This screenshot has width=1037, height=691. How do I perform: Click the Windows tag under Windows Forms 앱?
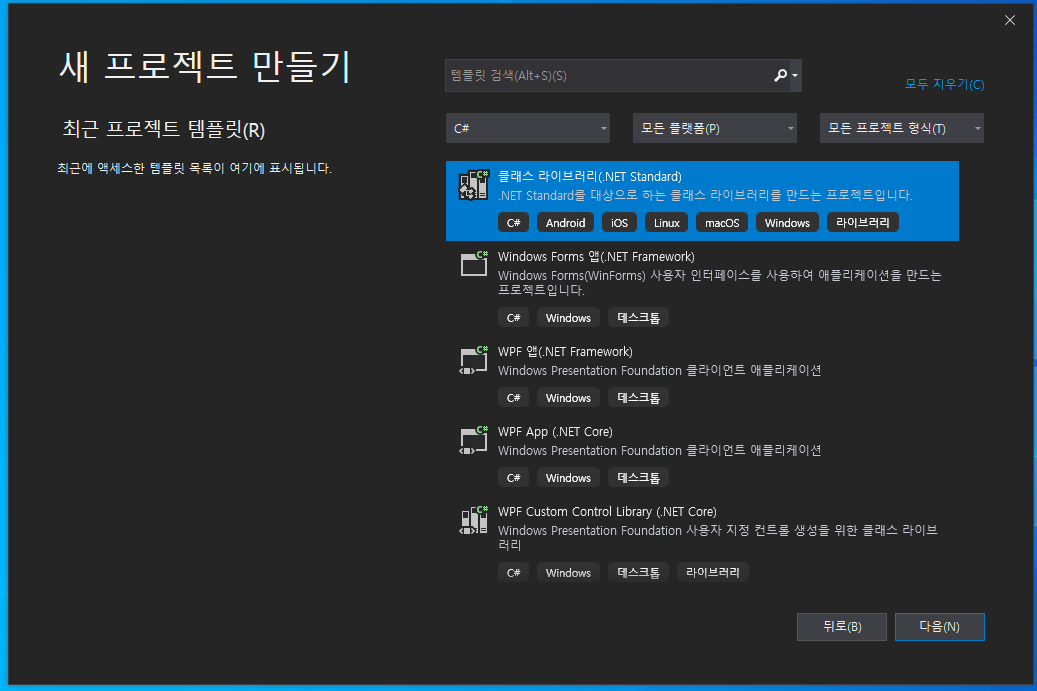[568, 318]
